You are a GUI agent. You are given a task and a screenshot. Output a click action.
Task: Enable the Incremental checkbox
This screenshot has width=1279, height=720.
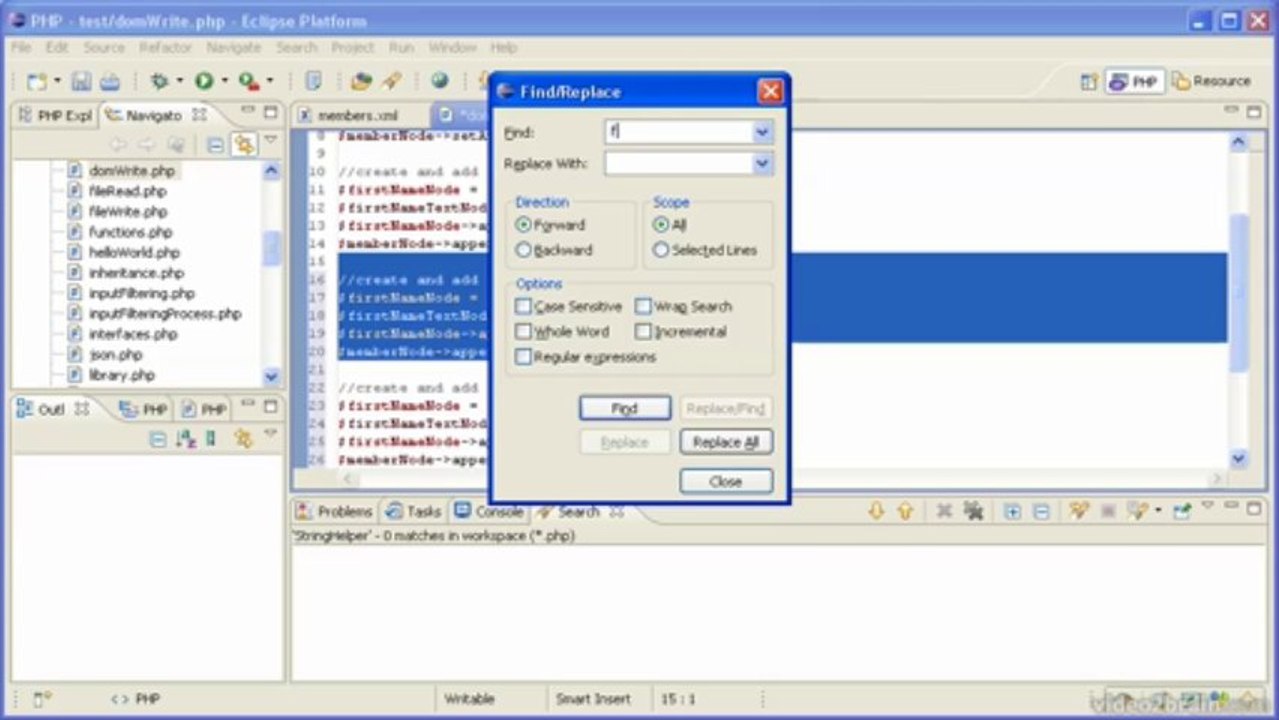point(643,331)
